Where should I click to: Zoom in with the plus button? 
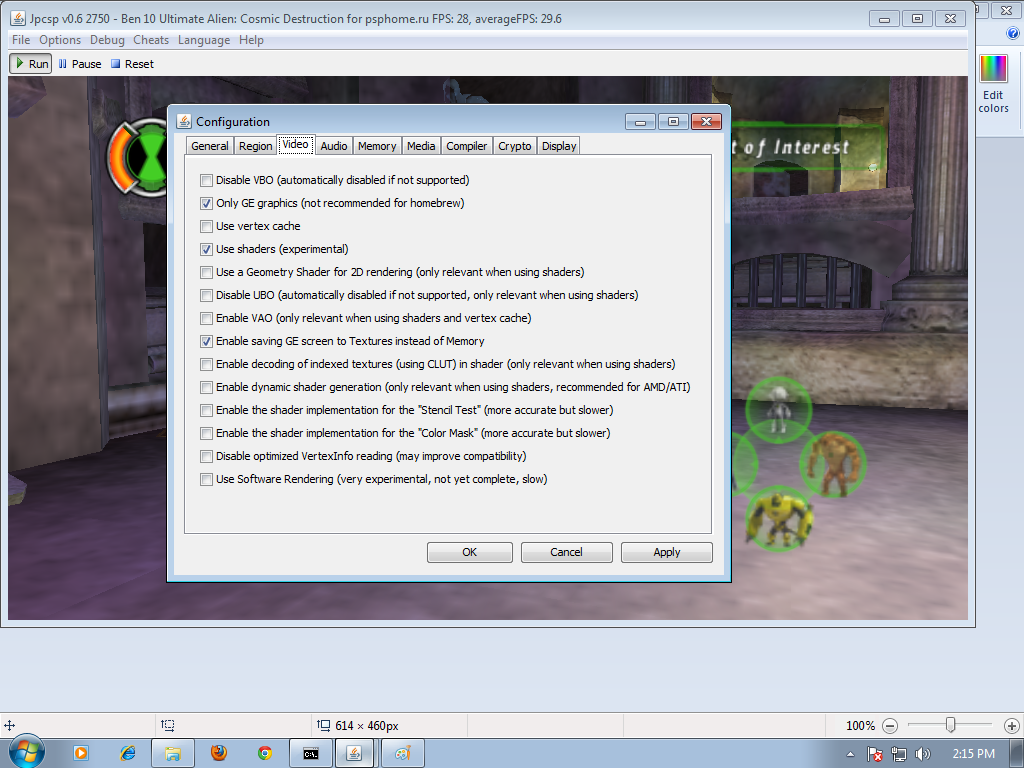[1011, 726]
